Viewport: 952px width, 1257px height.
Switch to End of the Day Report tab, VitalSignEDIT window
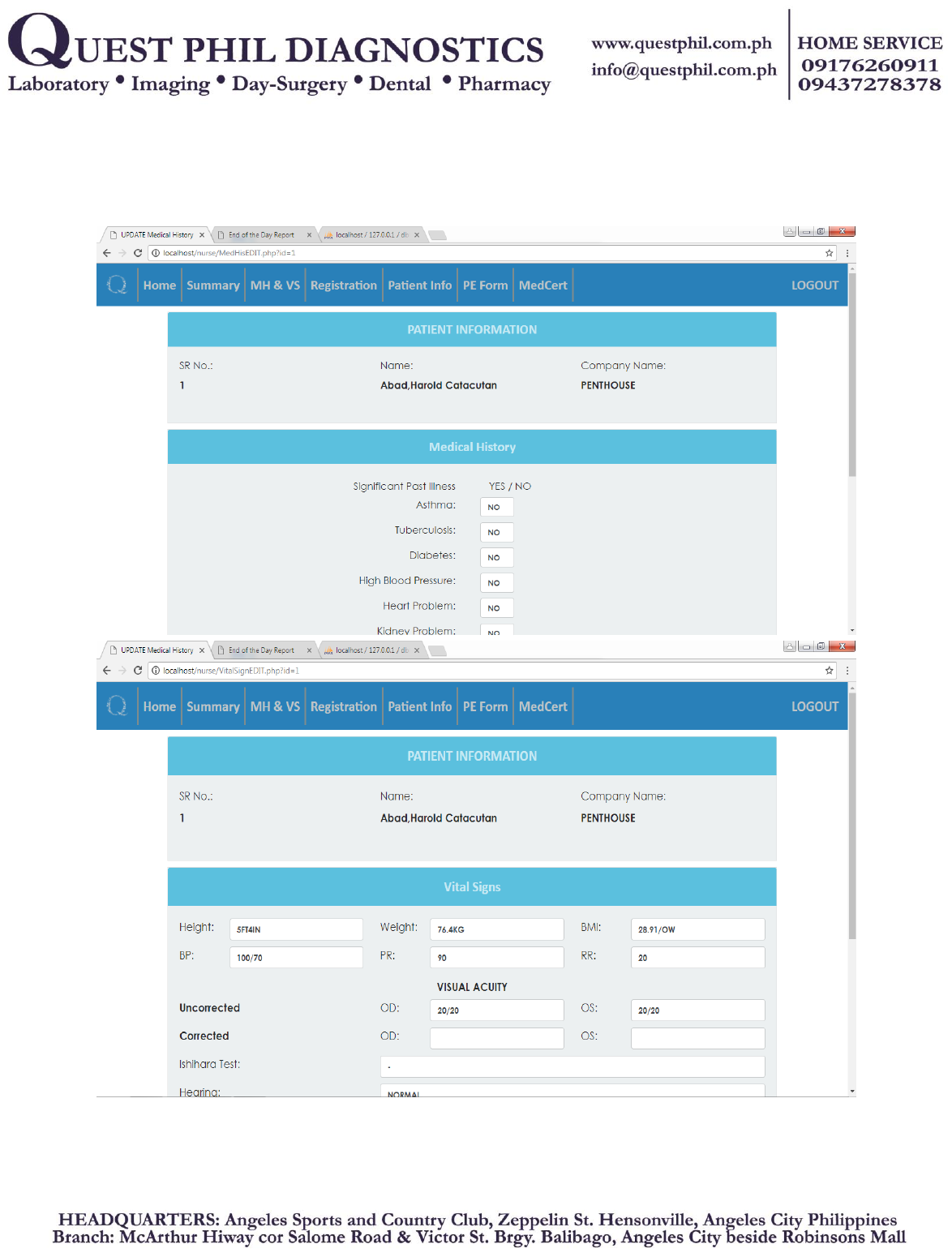click(x=263, y=650)
